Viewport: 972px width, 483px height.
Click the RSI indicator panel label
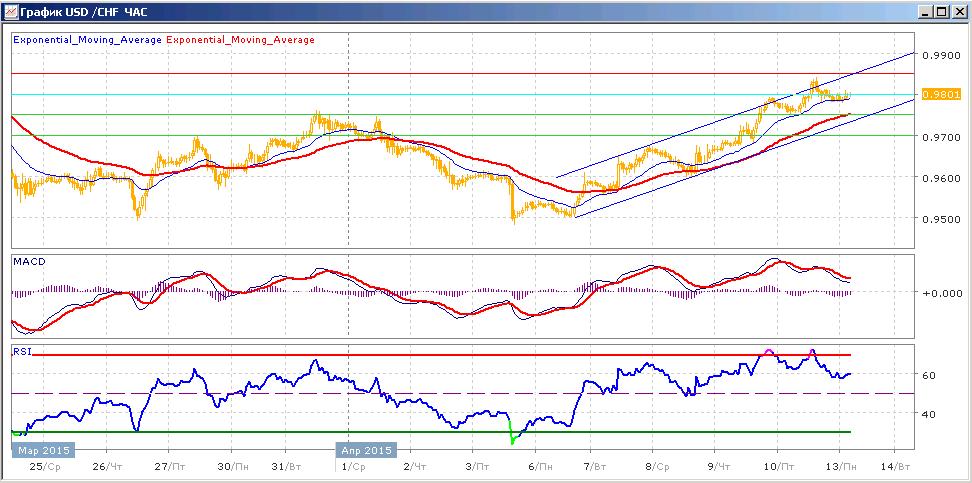[x=21, y=352]
